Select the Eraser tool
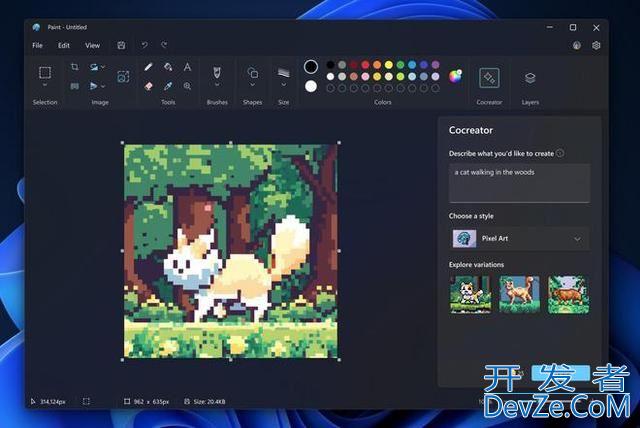 click(149, 86)
